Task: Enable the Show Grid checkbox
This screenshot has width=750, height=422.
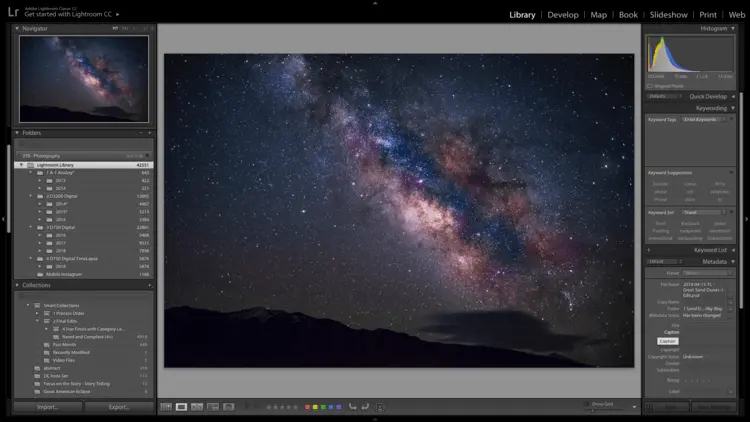Action: (x=586, y=404)
